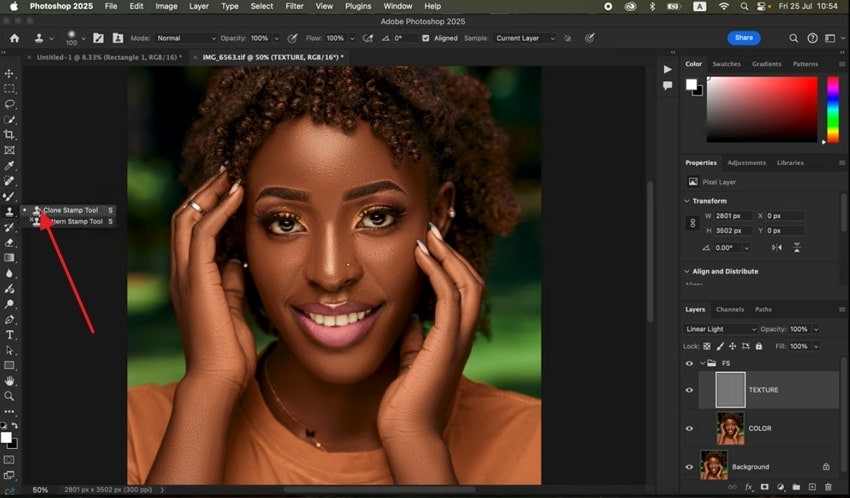Image resolution: width=850 pixels, height=498 pixels.
Task: Collapse the Transform section
Action: pyautogui.click(x=687, y=201)
